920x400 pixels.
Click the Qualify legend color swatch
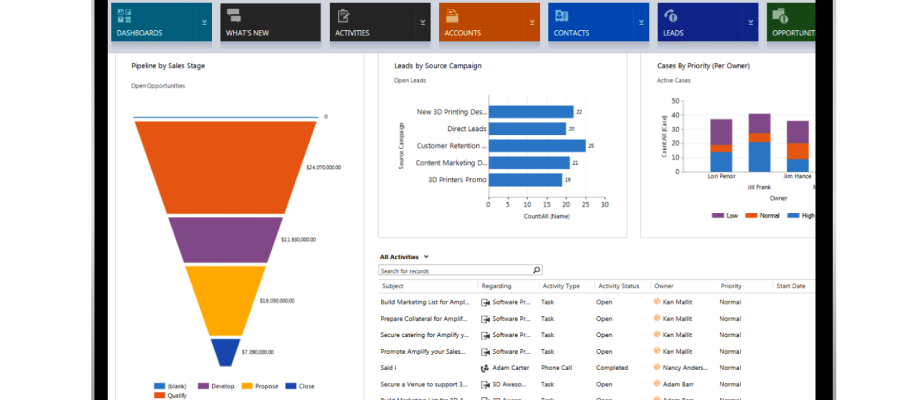tap(159, 396)
